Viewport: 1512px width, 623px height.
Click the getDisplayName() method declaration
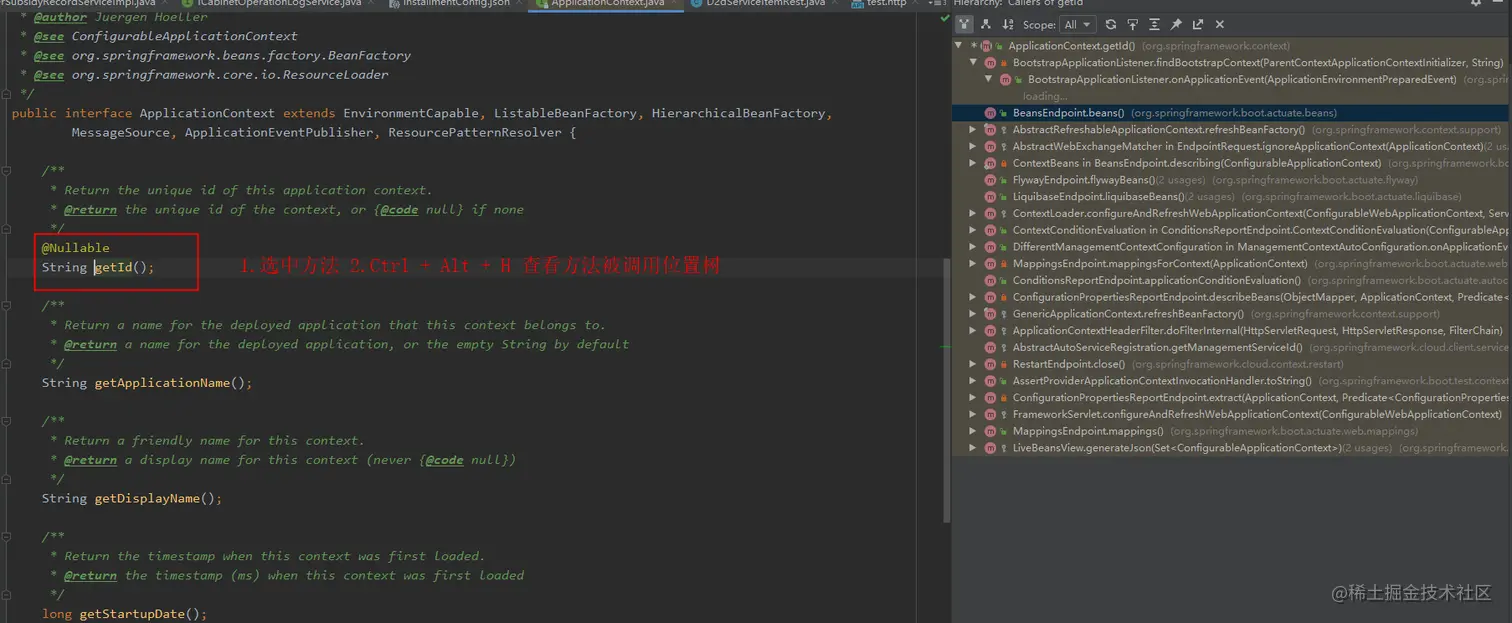pos(132,498)
